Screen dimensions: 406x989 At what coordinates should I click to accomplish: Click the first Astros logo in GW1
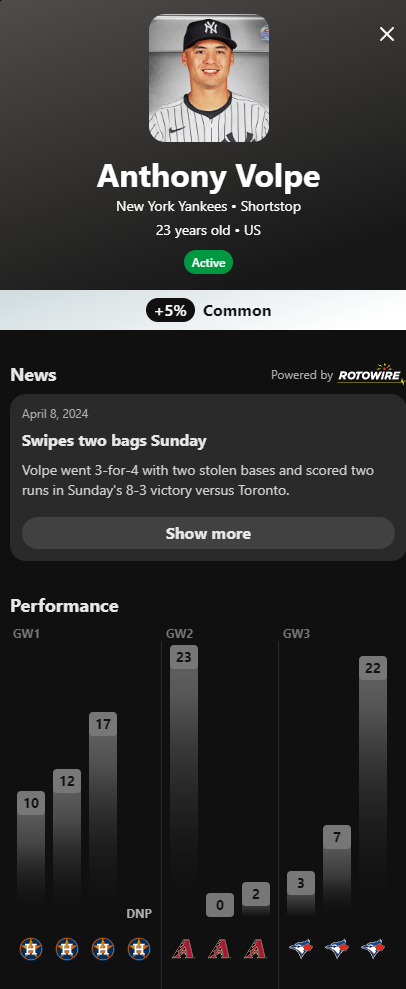31,948
